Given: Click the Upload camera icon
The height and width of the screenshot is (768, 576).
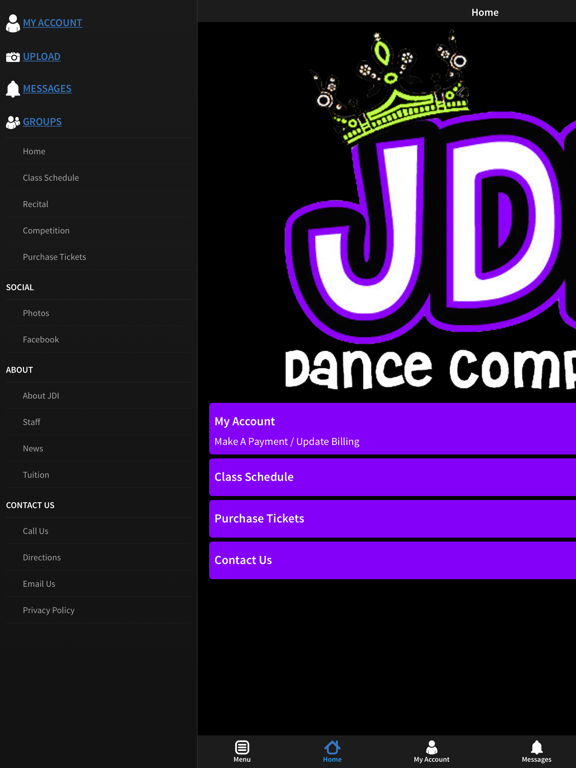Looking at the screenshot, I should [13, 57].
